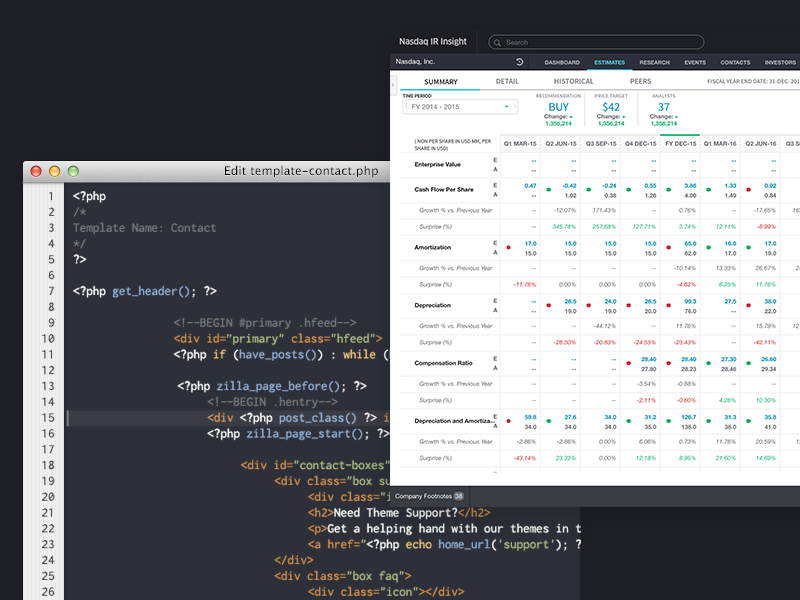This screenshot has height=600, width=800.
Task: Click the Depreciation row label
Action: pyautogui.click(x=433, y=305)
